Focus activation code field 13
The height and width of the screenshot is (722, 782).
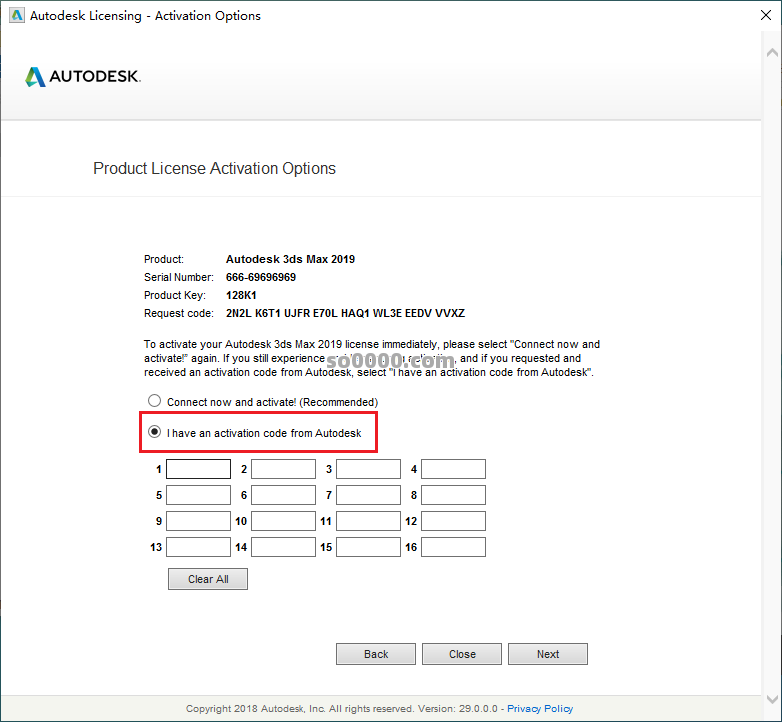pos(198,547)
